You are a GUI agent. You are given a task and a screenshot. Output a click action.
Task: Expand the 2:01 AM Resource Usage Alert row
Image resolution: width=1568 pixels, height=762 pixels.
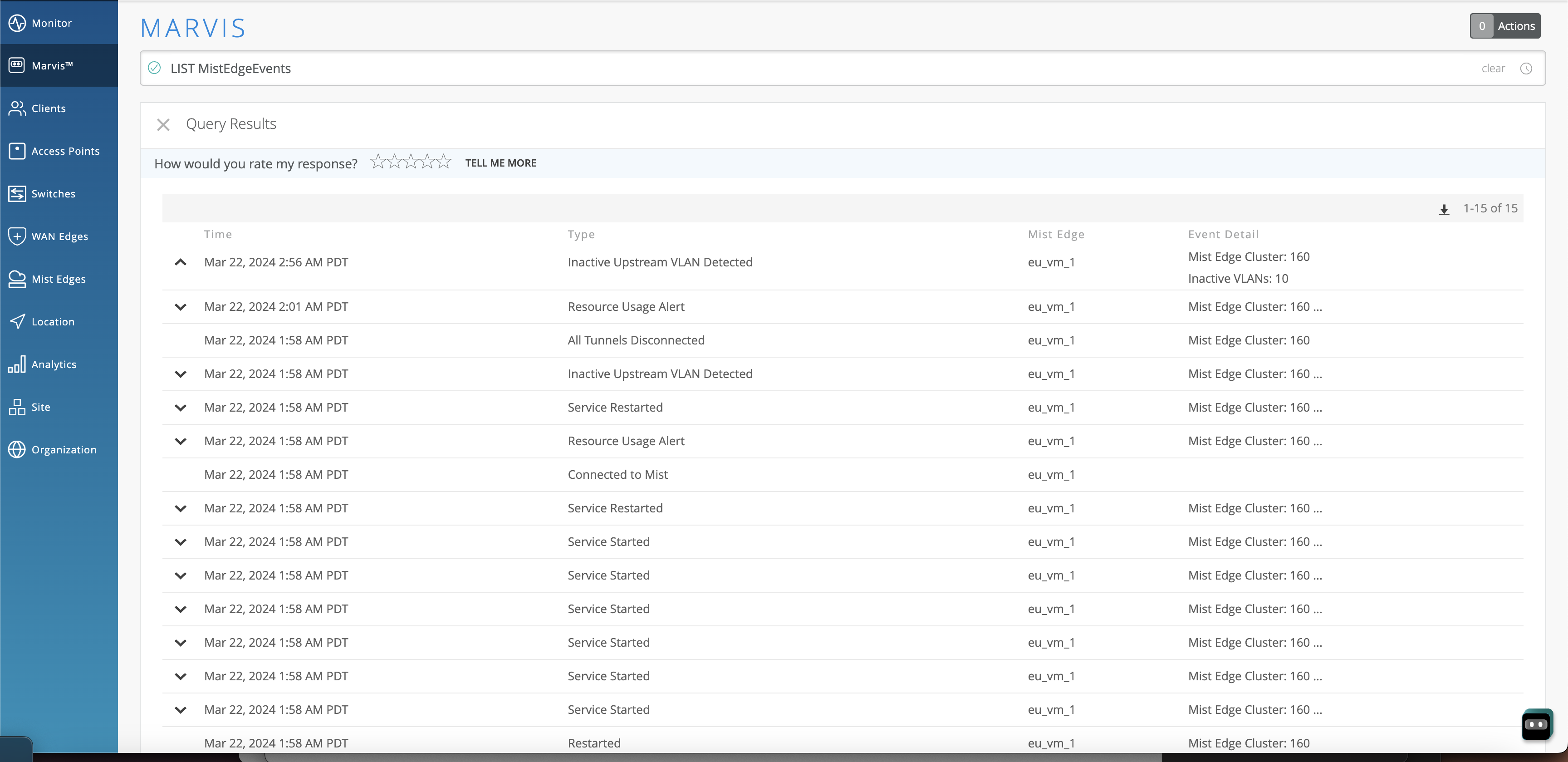pyautogui.click(x=180, y=307)
